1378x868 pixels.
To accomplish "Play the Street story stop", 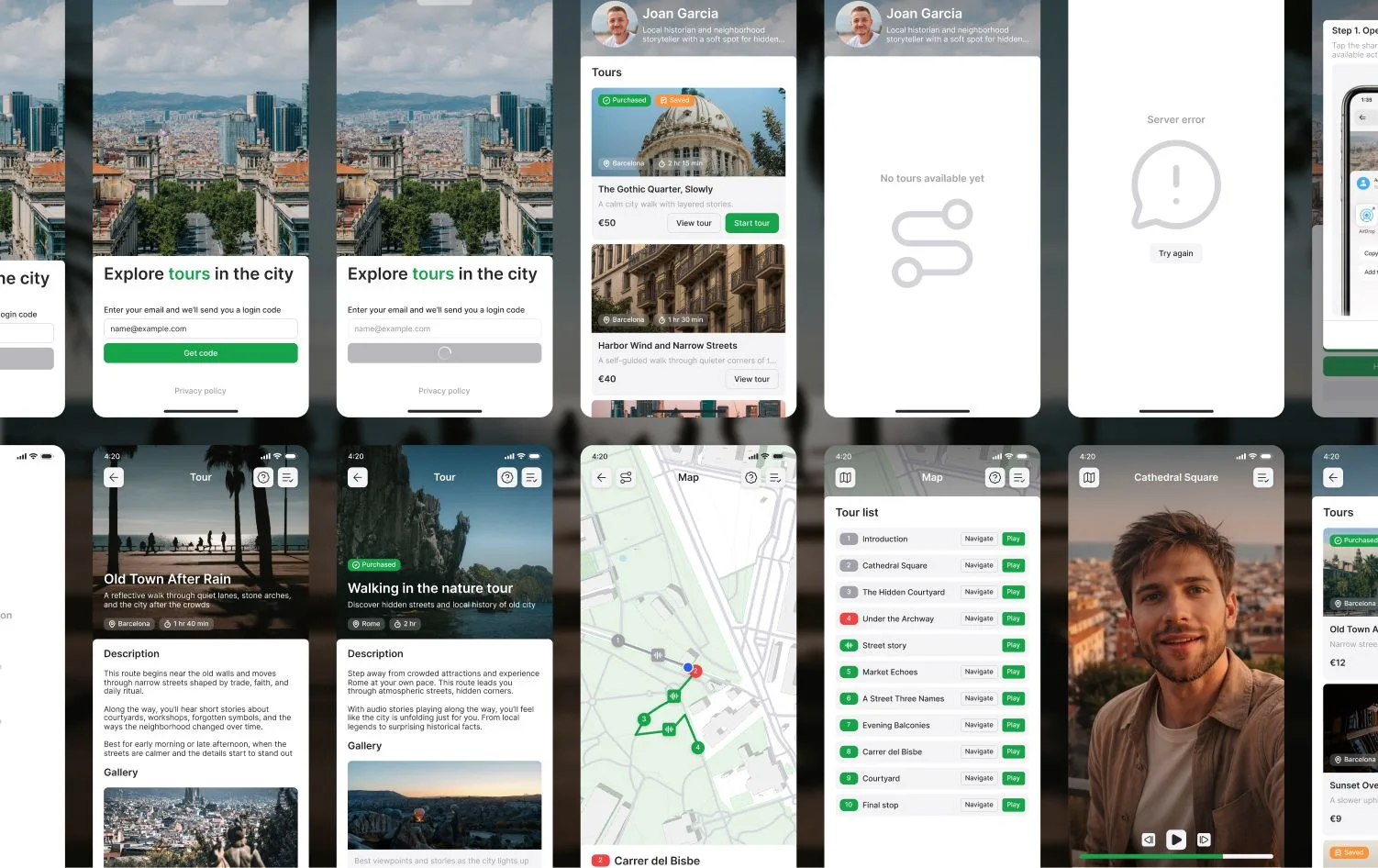I will pyautogui.click(x=1014, y=645).
